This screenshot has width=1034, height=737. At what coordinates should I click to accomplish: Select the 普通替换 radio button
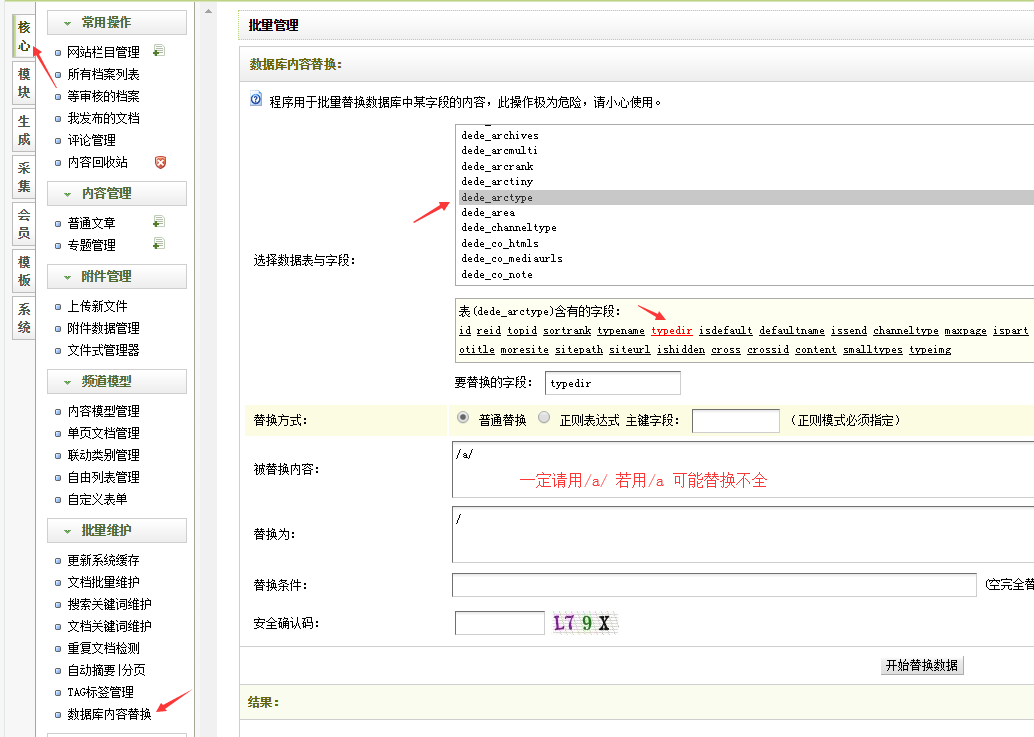(x=463, y=418)
